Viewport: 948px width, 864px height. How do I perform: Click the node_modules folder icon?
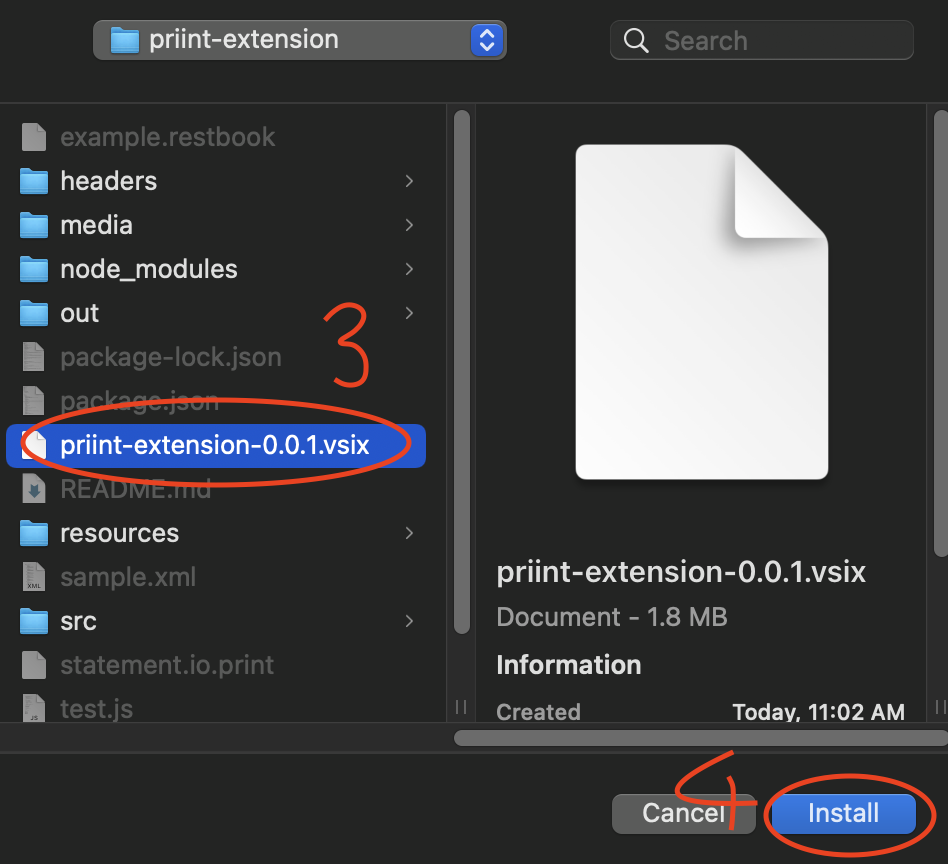click(34, 269)
